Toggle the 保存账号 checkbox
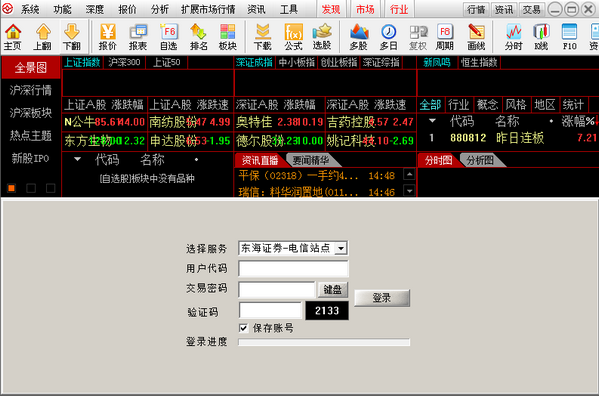The width and height of the screenshot is (599, 396). click(243, 328)
